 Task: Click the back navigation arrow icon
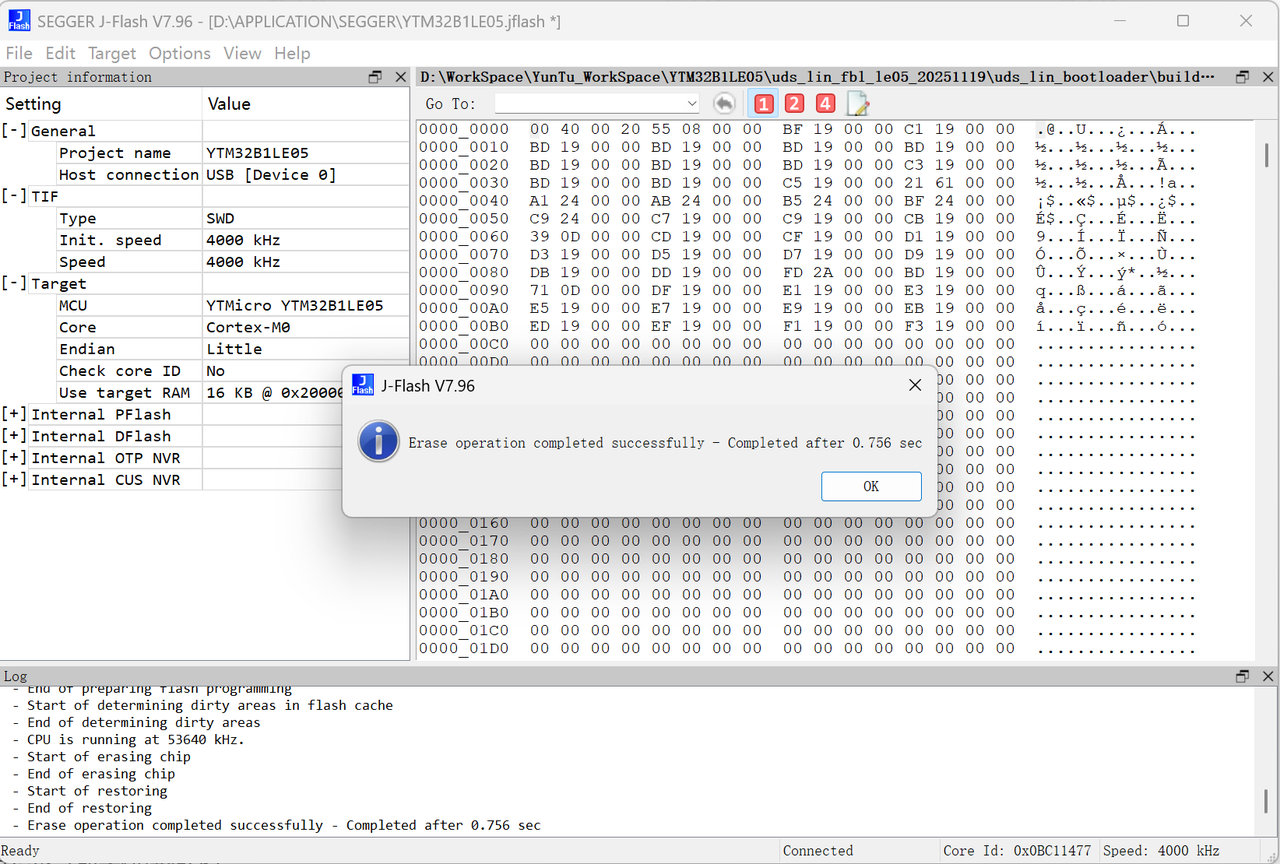(x=724, y=103)
